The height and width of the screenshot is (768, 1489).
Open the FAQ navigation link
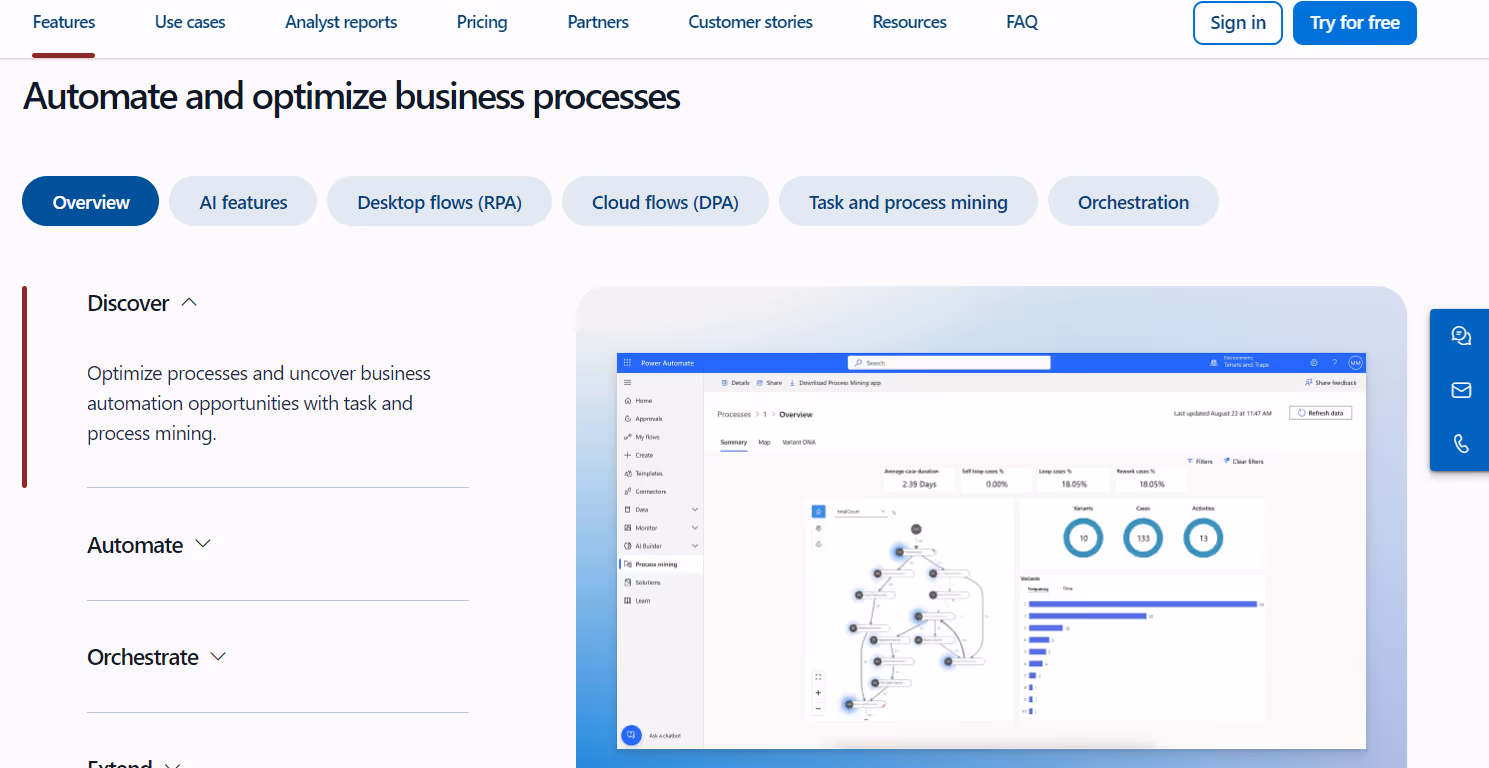click(1022, 22)
